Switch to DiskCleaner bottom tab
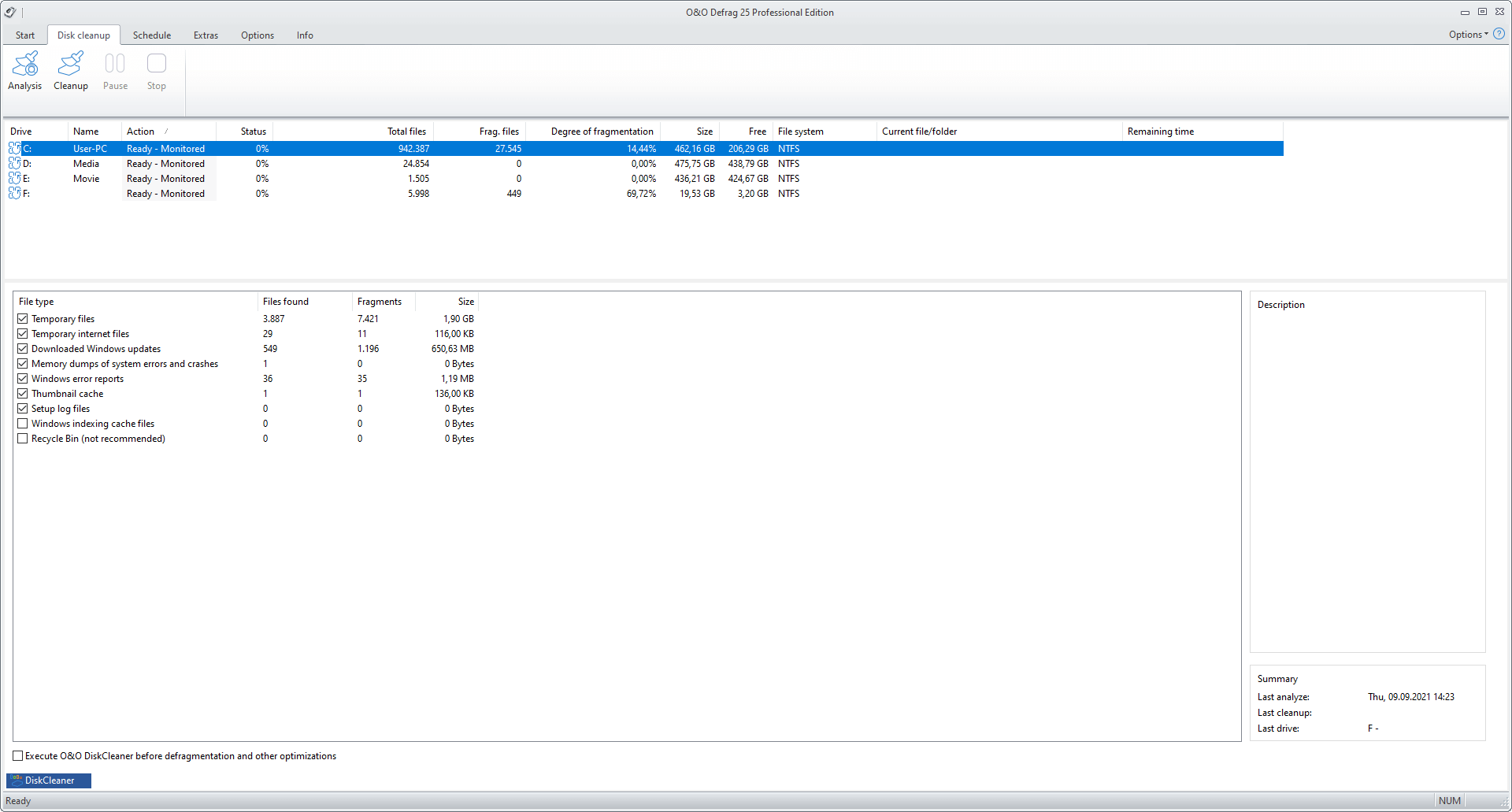 [x=49, y=780]
